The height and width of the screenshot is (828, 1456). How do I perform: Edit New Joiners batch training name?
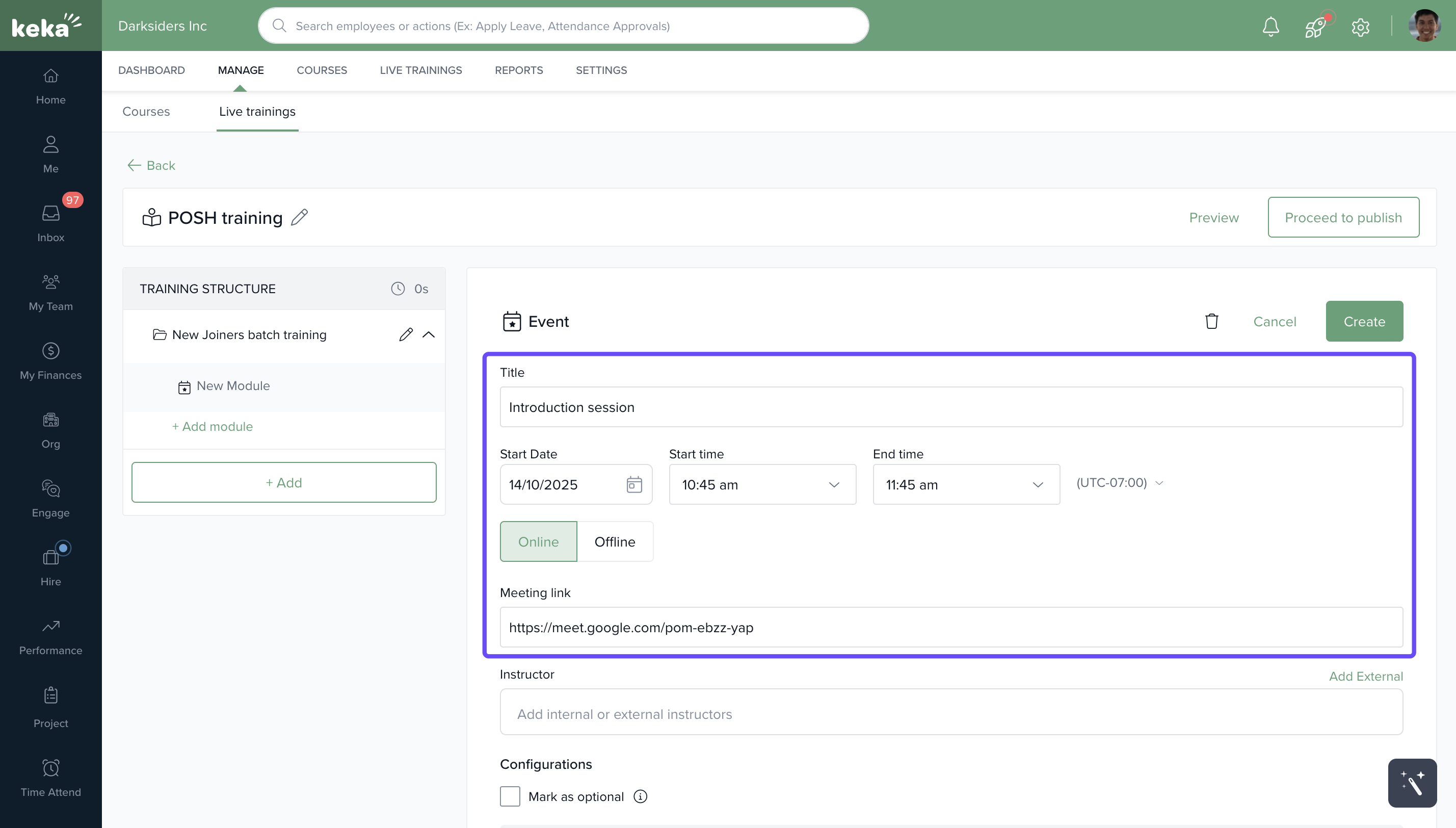click(405, 334)
